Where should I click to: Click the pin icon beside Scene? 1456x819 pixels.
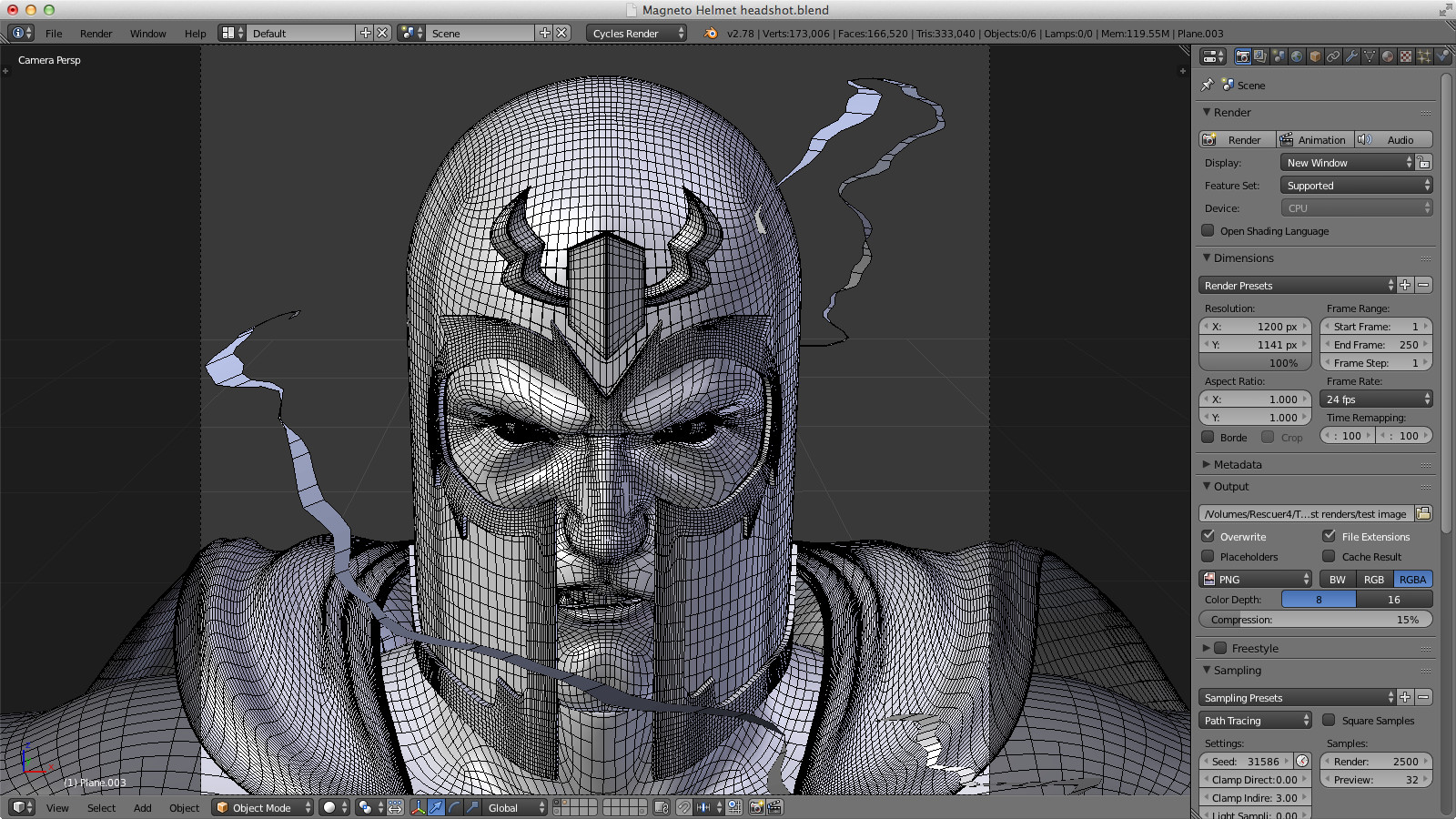(x=1208, y=85)
